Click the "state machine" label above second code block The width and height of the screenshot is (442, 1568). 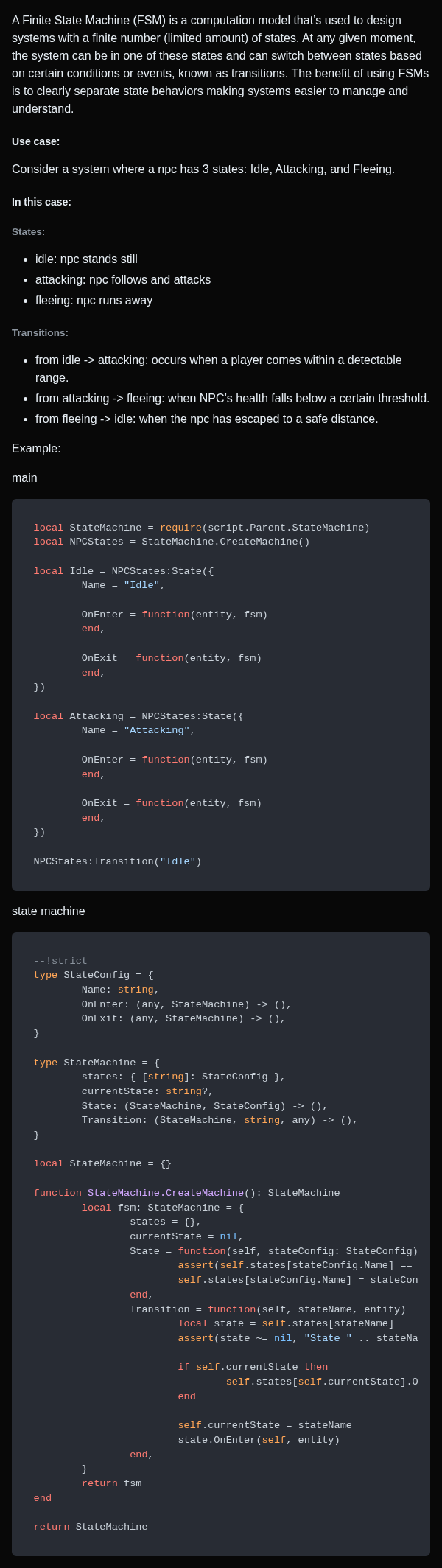click(x=48, y=911)
